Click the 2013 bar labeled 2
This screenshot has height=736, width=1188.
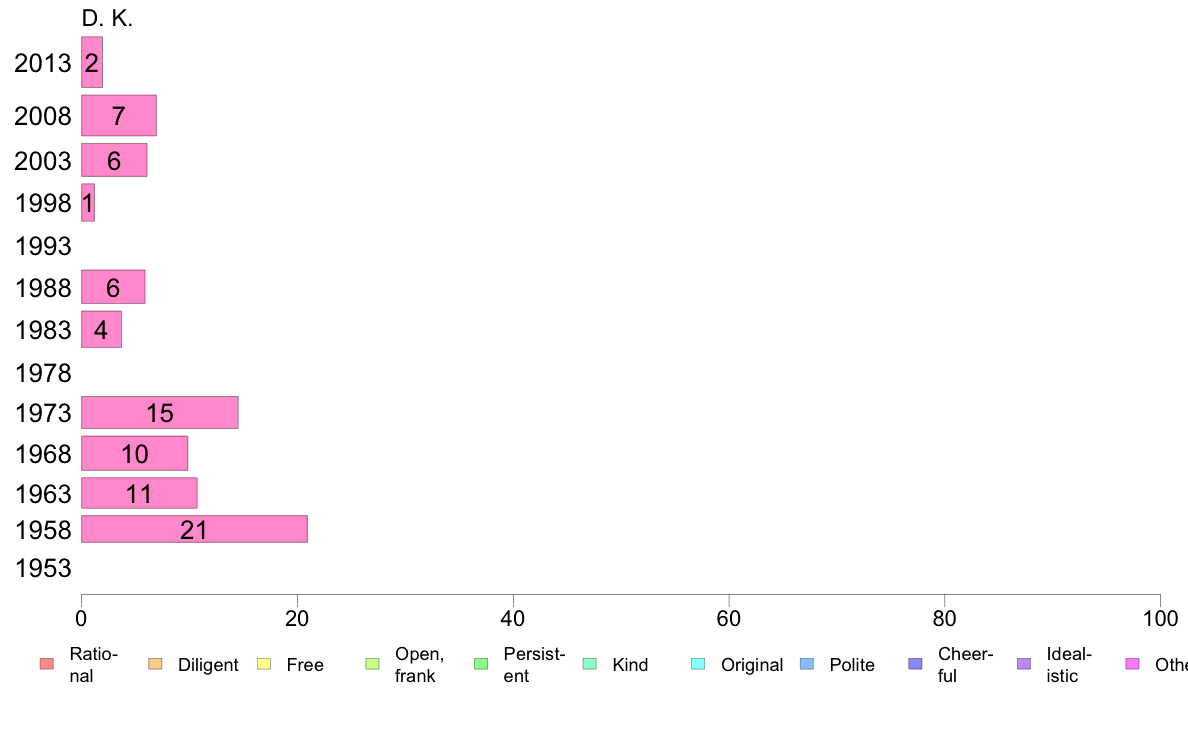92,62
